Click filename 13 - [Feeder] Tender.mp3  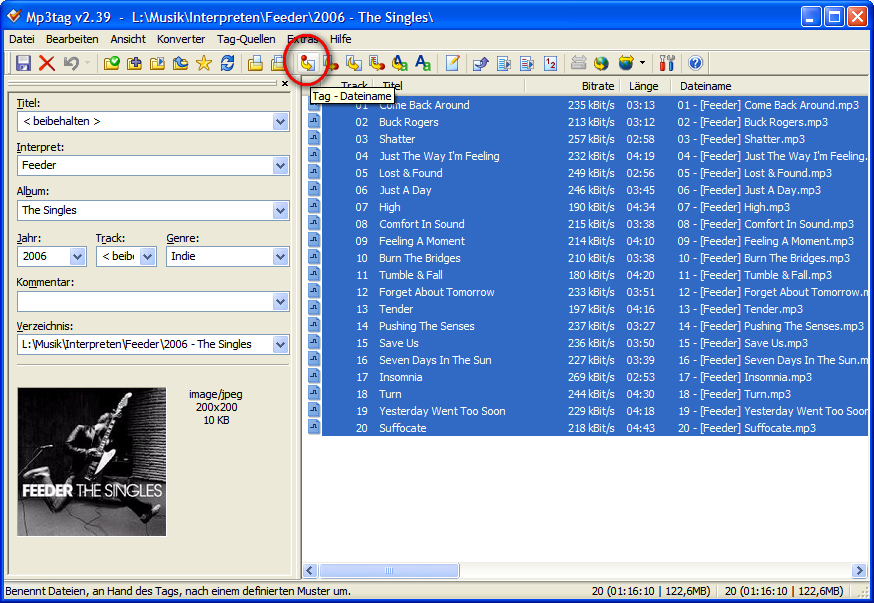point(740,309)
